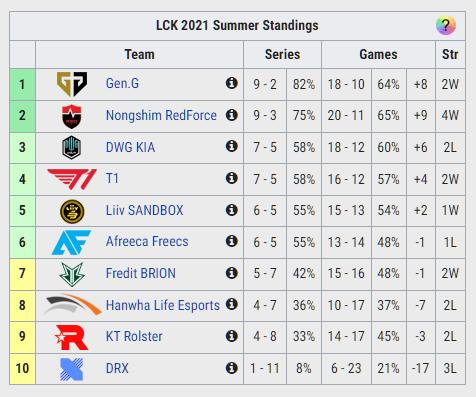
Task: Go to Fredit BRION team page
Action: point(141,273)
